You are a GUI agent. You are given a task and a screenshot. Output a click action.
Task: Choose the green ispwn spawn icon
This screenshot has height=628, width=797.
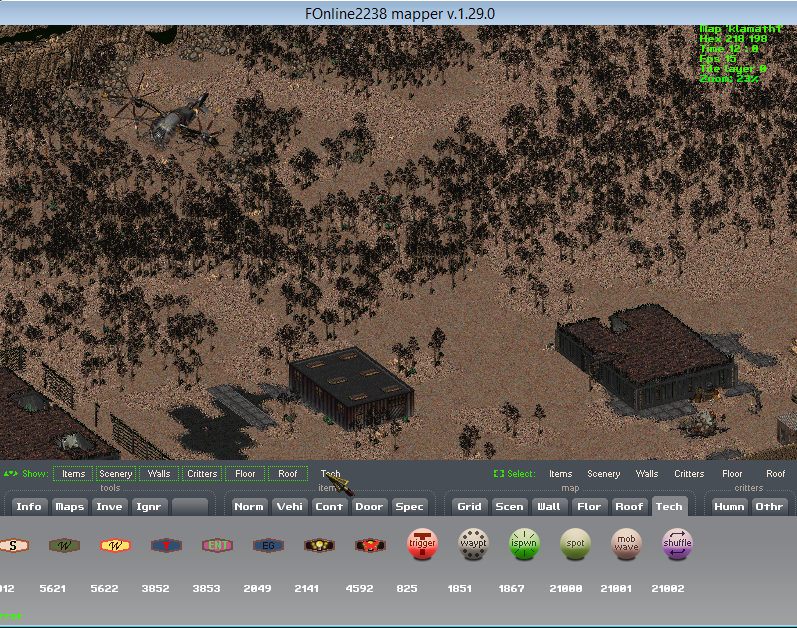pyautogui.click(x=524, y=545)
